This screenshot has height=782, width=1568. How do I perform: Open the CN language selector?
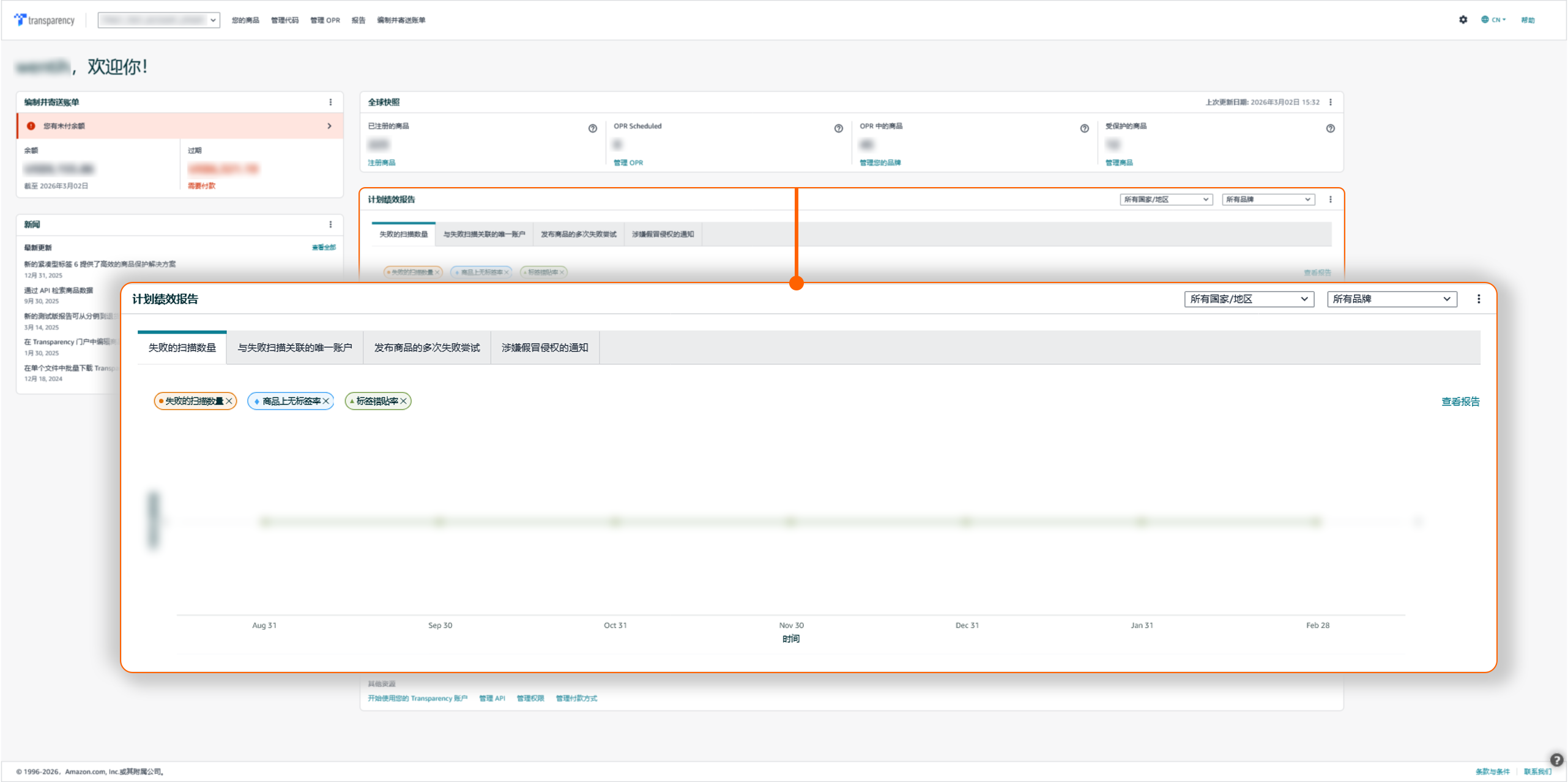[x=1493, y=20]
